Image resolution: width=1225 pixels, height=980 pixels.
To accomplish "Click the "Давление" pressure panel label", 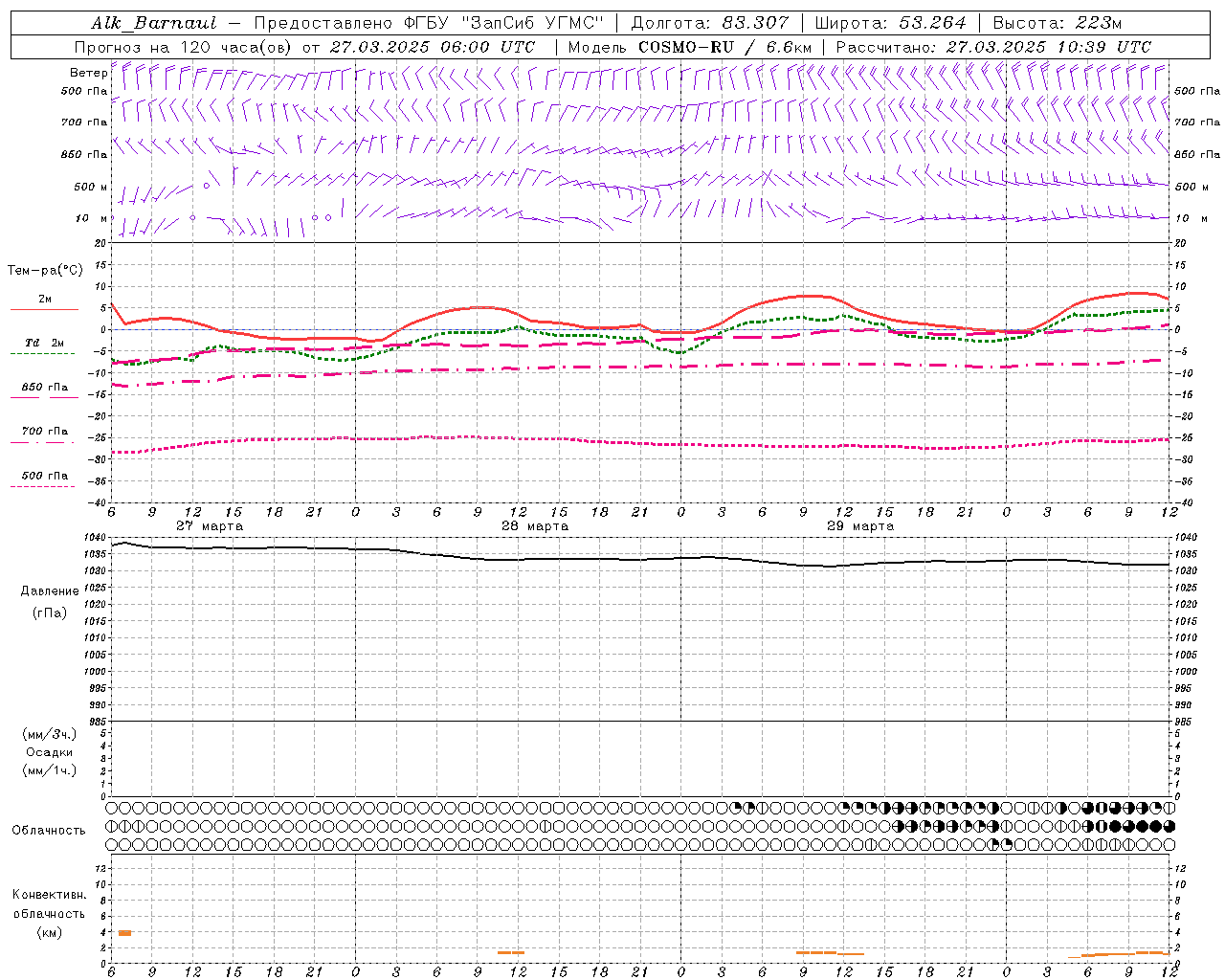I will (50, 591).
